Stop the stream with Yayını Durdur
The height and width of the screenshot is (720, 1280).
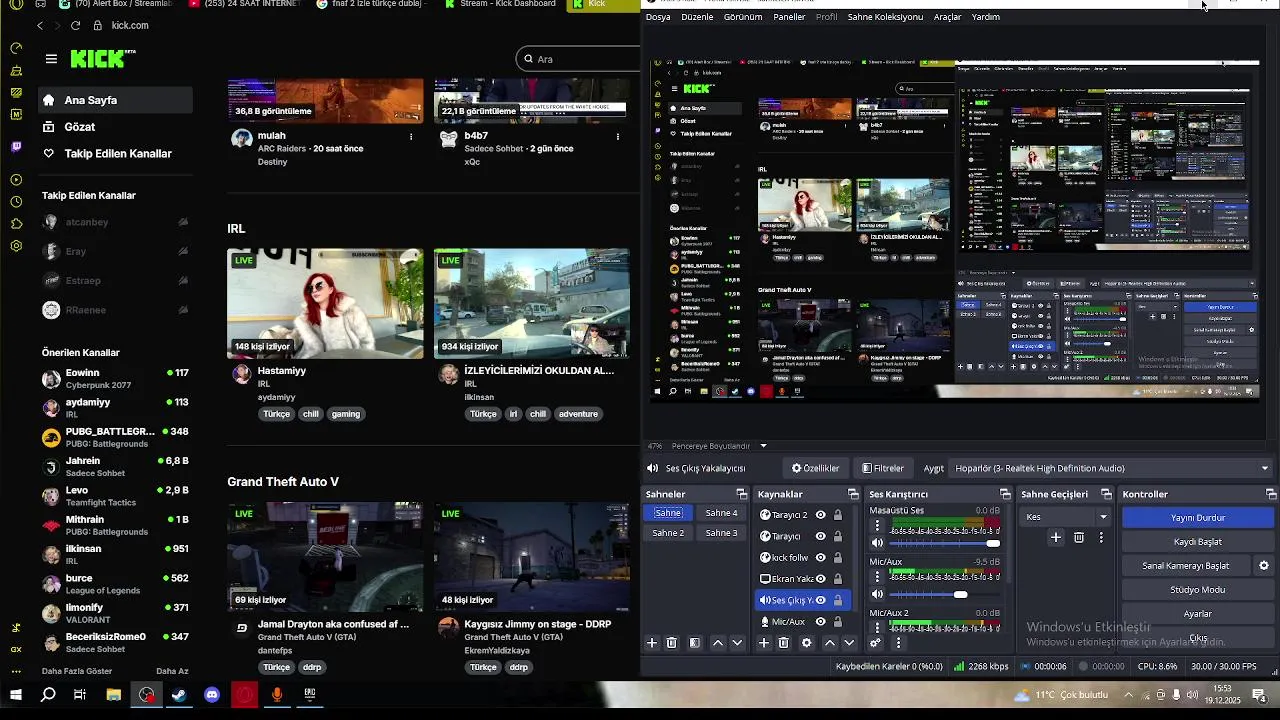click(x=1197, y=518)
